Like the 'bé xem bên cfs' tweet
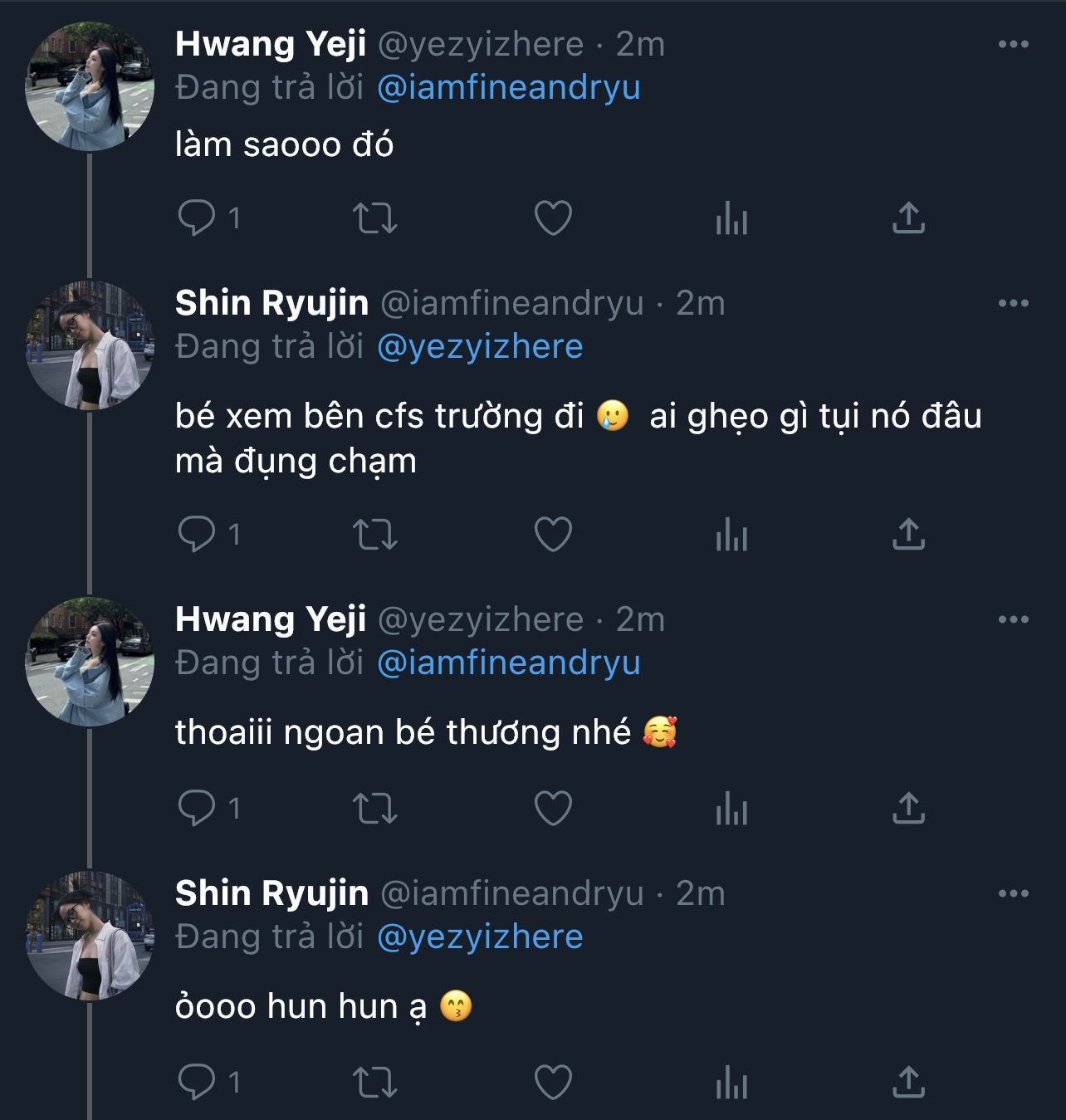The height and width of the screenshot is (1120, 1066). pos(553,534)
